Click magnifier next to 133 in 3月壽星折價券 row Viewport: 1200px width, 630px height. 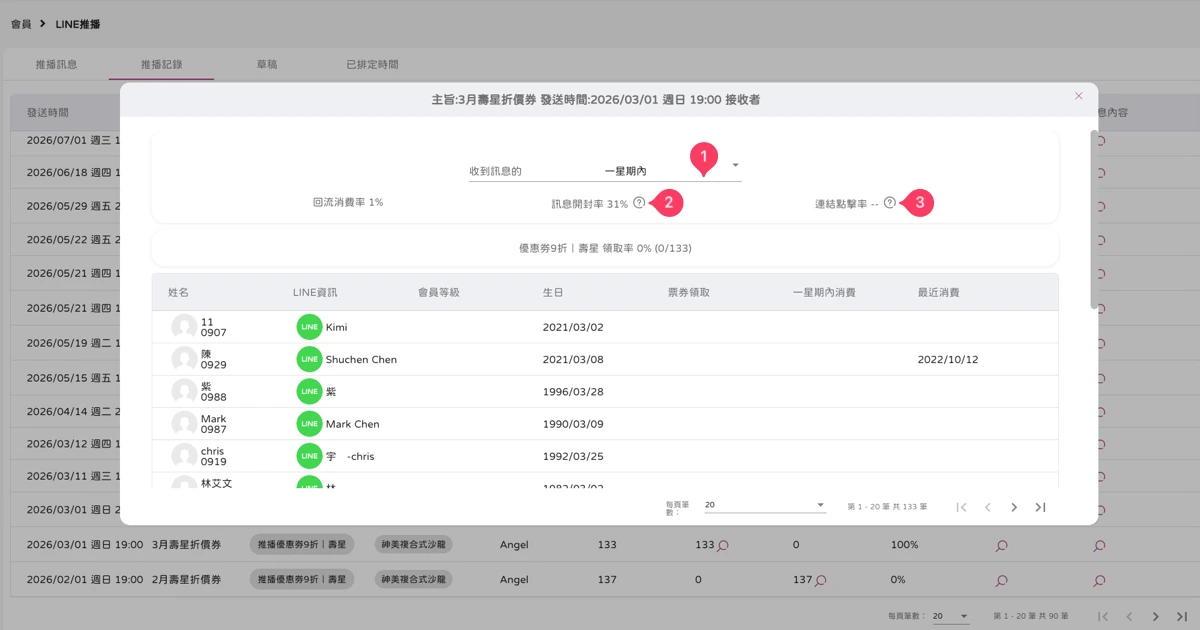click(722, 546)
